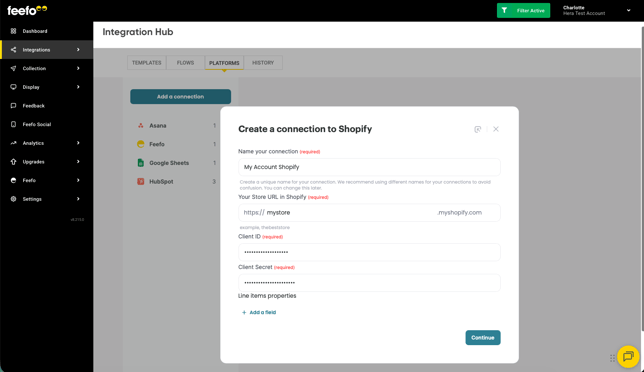The width and height of the screenshot is (644, 372).
Task: Click the Google Sheets icon
Action: point(140,163)
